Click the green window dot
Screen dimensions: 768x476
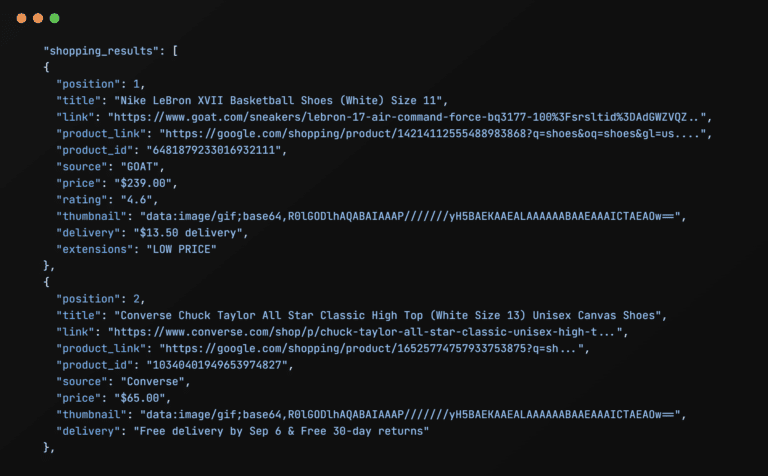[x=54, y=18]
